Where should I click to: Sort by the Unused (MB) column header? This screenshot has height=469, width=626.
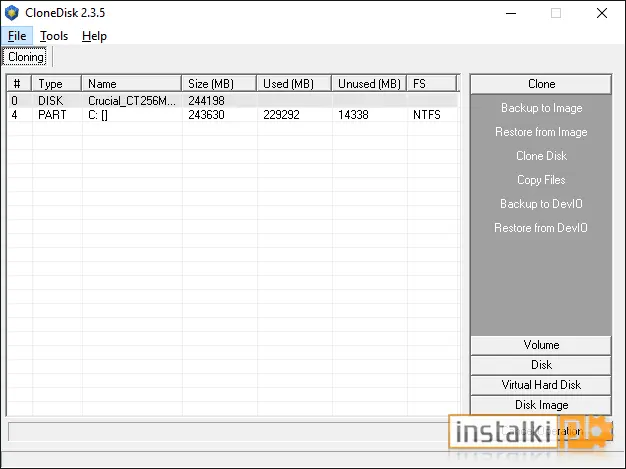pyautogui.click(x=369, y=84)
